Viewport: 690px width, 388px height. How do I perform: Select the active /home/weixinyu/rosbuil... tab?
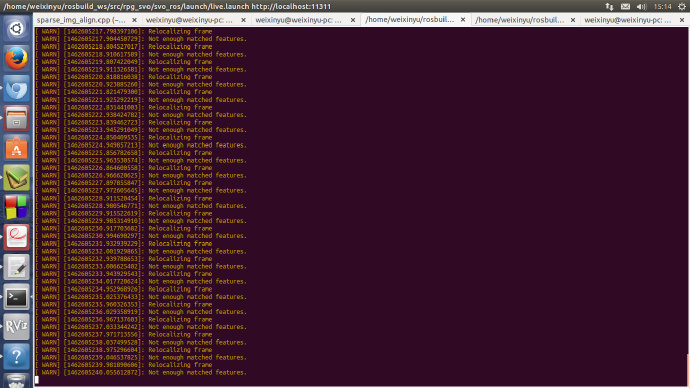point(410,20)
